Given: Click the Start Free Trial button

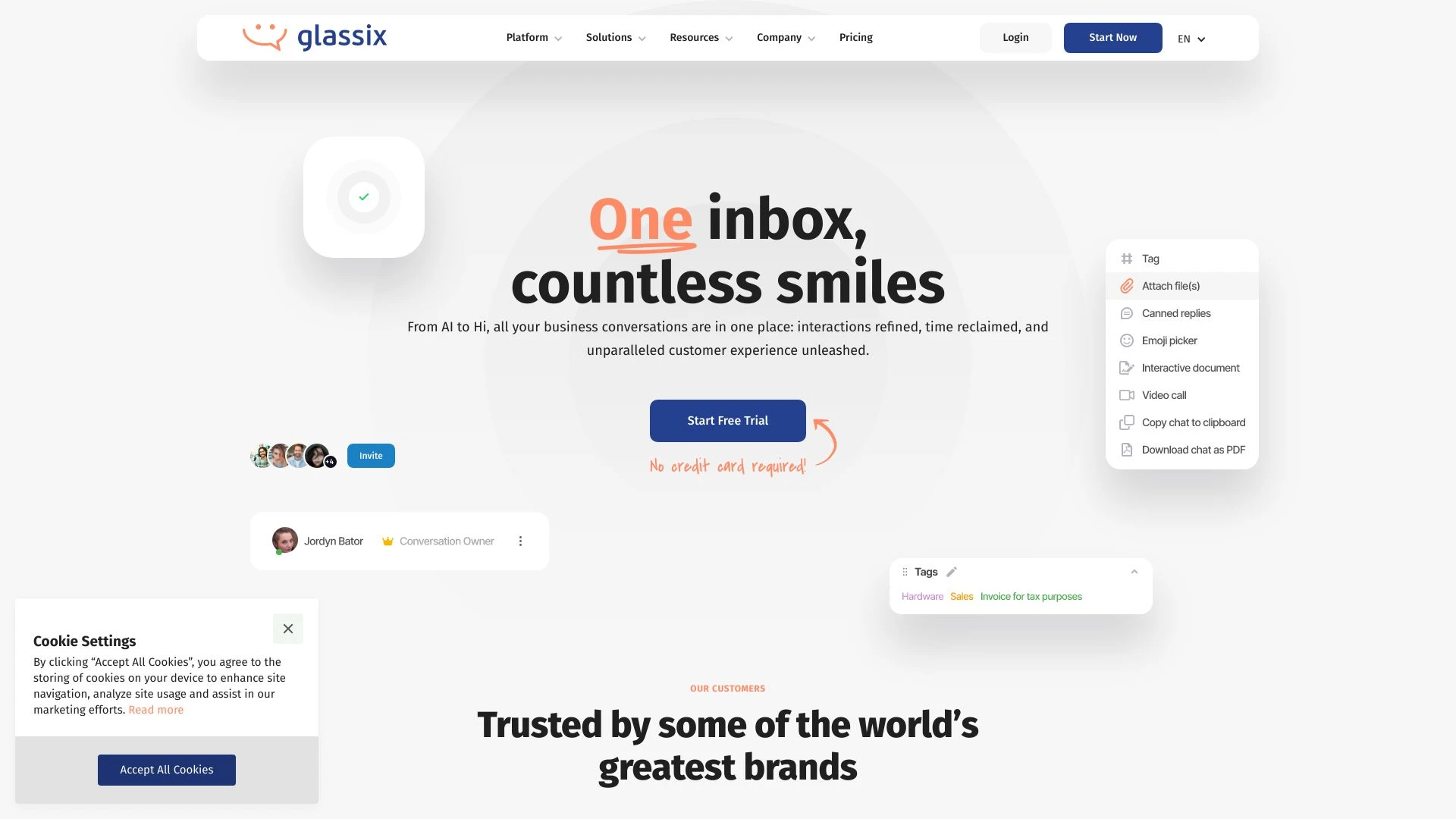Looking at the screenshot, I should pyautogui.click(x=728, y=420).
